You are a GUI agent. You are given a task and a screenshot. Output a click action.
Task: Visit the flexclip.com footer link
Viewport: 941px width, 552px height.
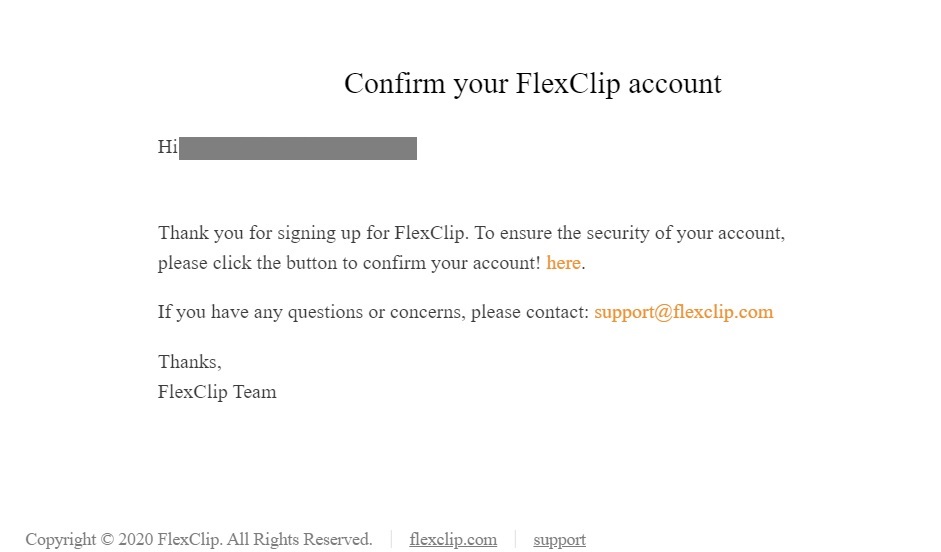(453, 539)
